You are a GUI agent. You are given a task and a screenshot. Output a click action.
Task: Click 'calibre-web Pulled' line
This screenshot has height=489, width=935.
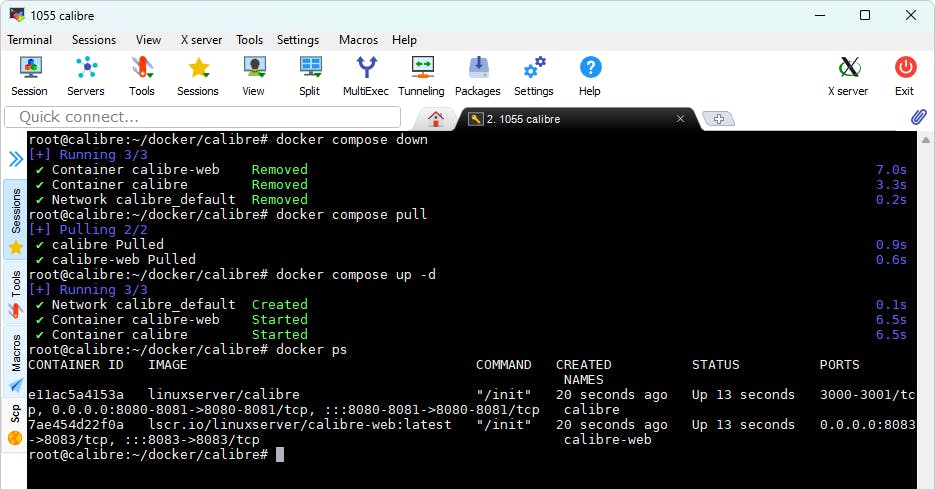(x=116, y=259)
